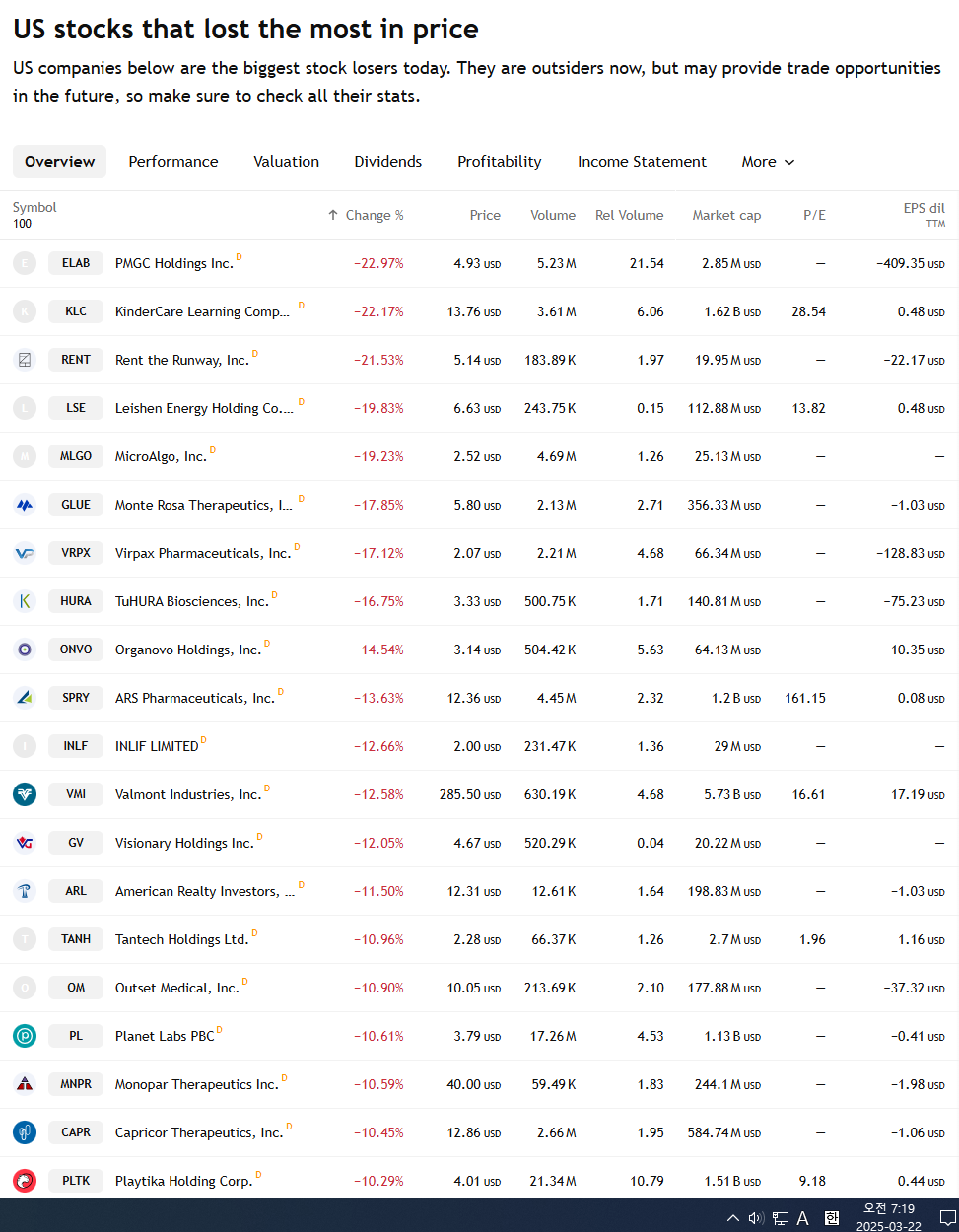
Task: Open the Playtika Holding Corp. link
Action: (184, 1181)
